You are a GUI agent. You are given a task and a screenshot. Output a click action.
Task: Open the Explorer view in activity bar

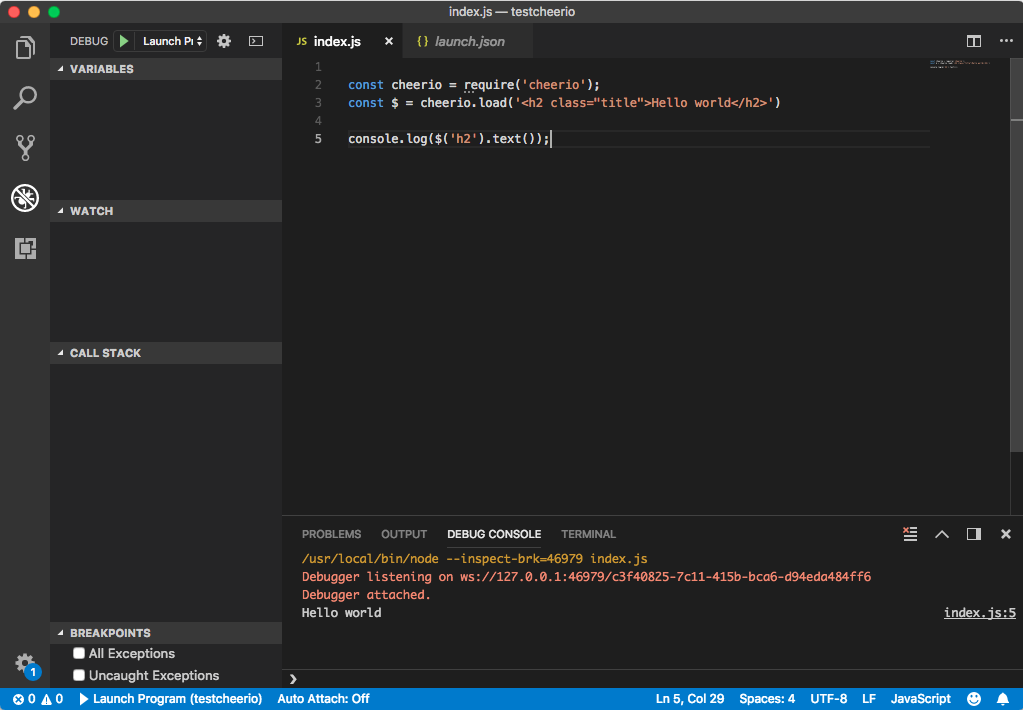25,48
